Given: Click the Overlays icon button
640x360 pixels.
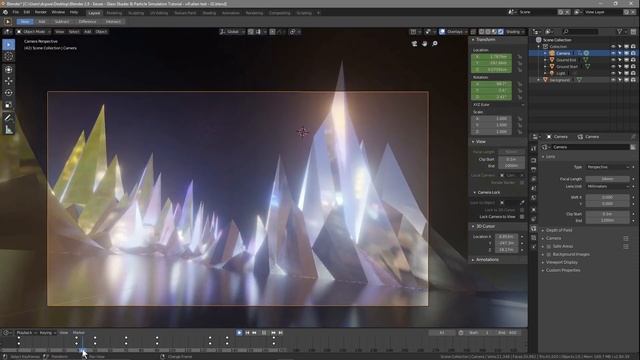Looking at the screenshot, I should click(x=442, y=31).
